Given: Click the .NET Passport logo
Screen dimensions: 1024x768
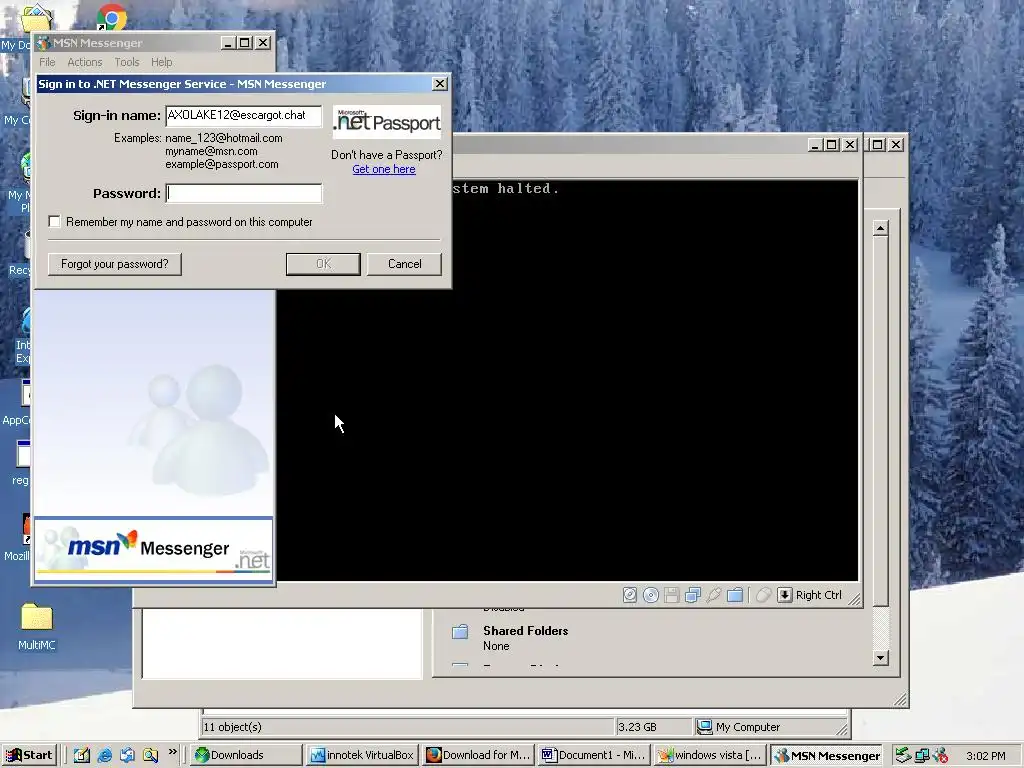Looking at the screenshot, I should [x=387, y=121].
